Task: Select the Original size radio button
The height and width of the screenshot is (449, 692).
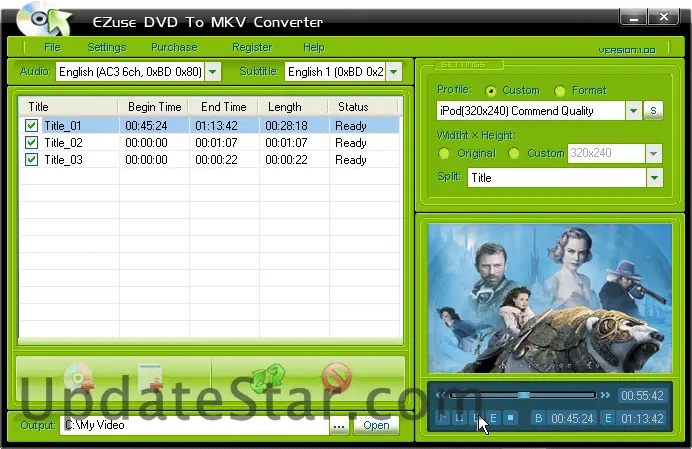Action: (x=444, y=154)
